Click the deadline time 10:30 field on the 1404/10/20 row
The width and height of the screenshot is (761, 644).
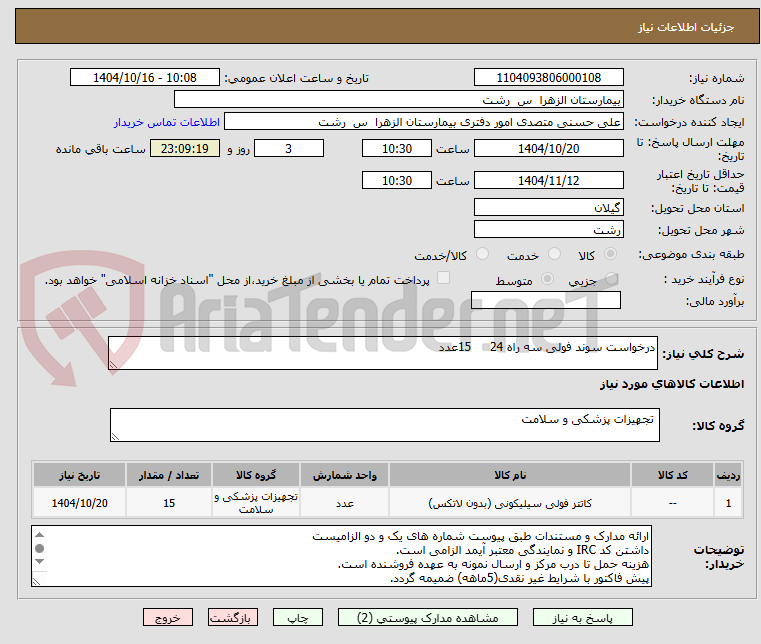pos(397,148)
